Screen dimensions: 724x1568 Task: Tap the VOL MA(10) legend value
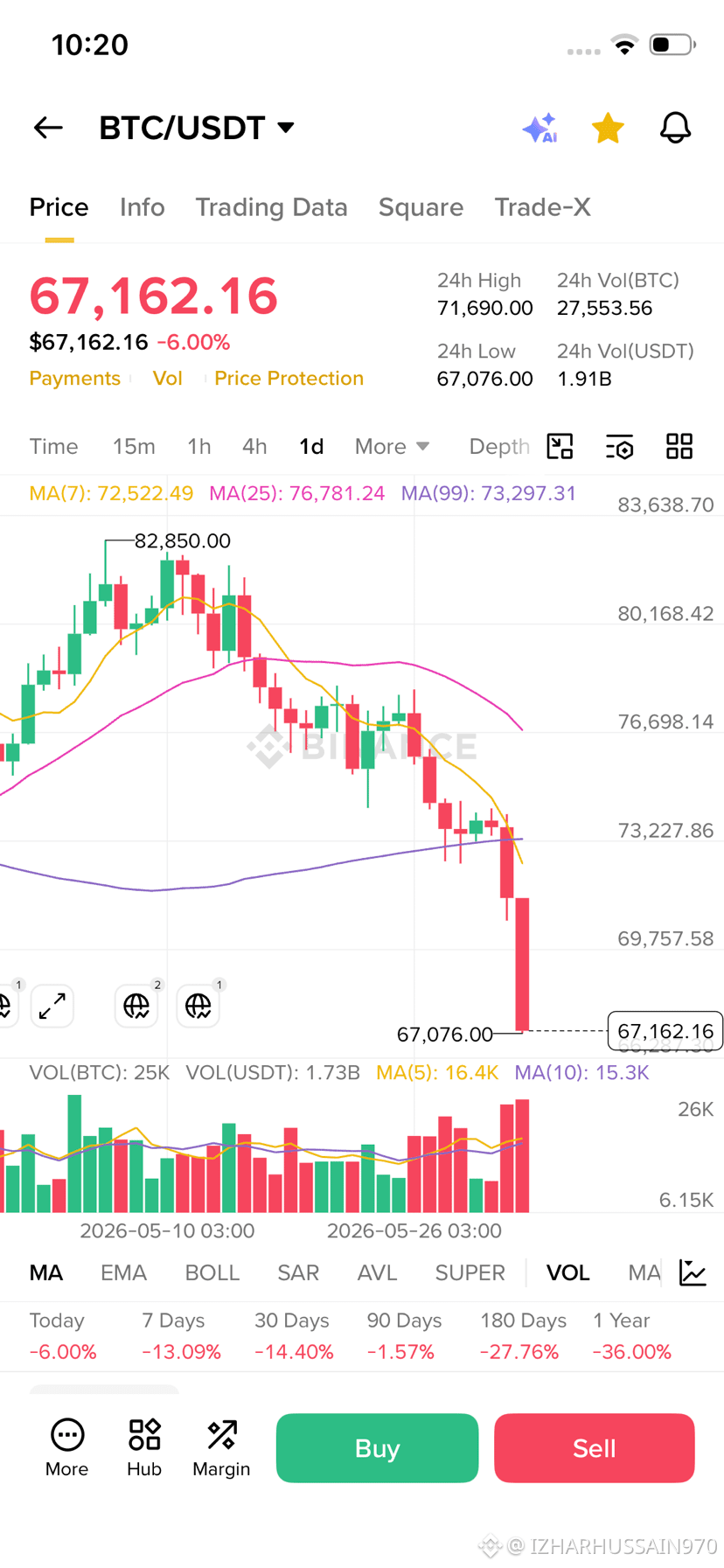pyautogui.click(x=581, y=1072)
